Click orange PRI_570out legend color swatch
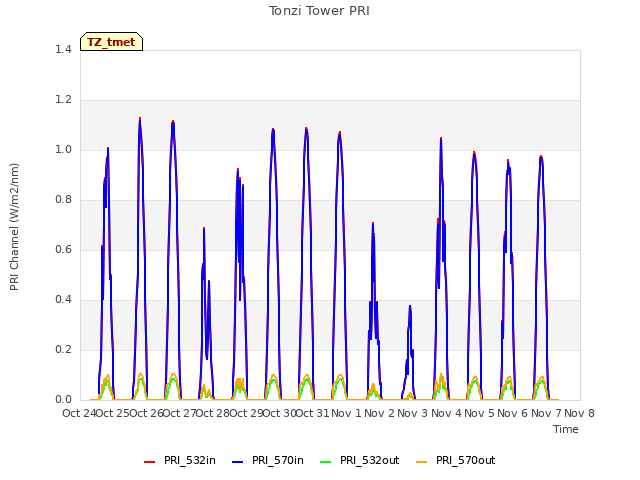The height and width of the screenshot is (480, 640). point(422,462)
